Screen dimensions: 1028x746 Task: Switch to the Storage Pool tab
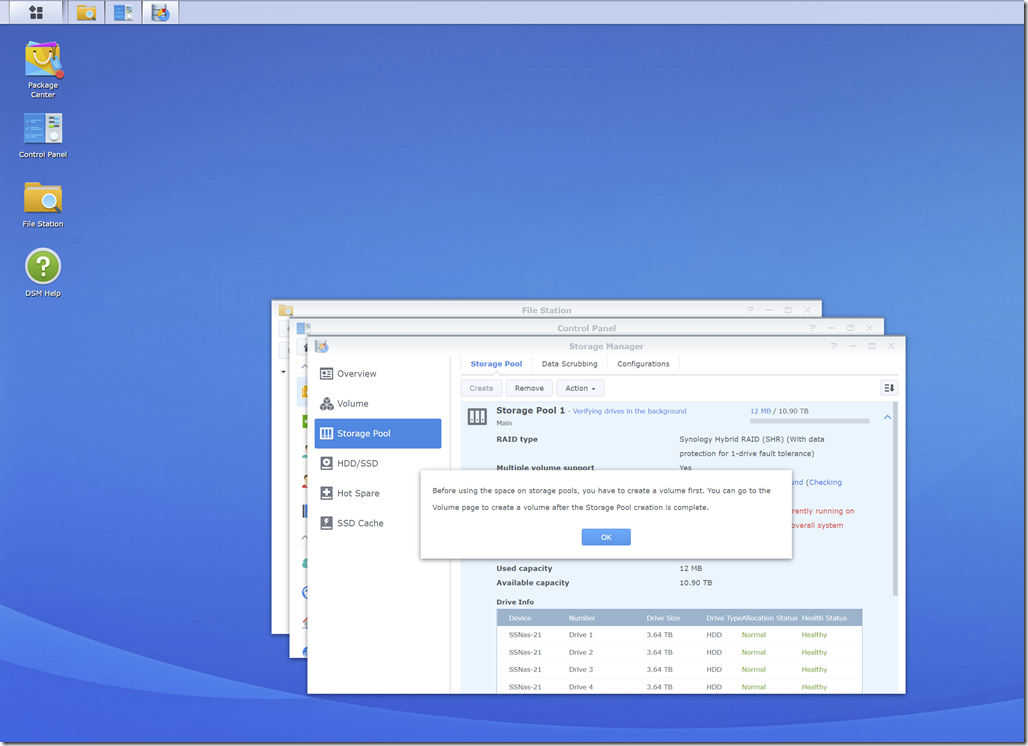coord(496,364)
